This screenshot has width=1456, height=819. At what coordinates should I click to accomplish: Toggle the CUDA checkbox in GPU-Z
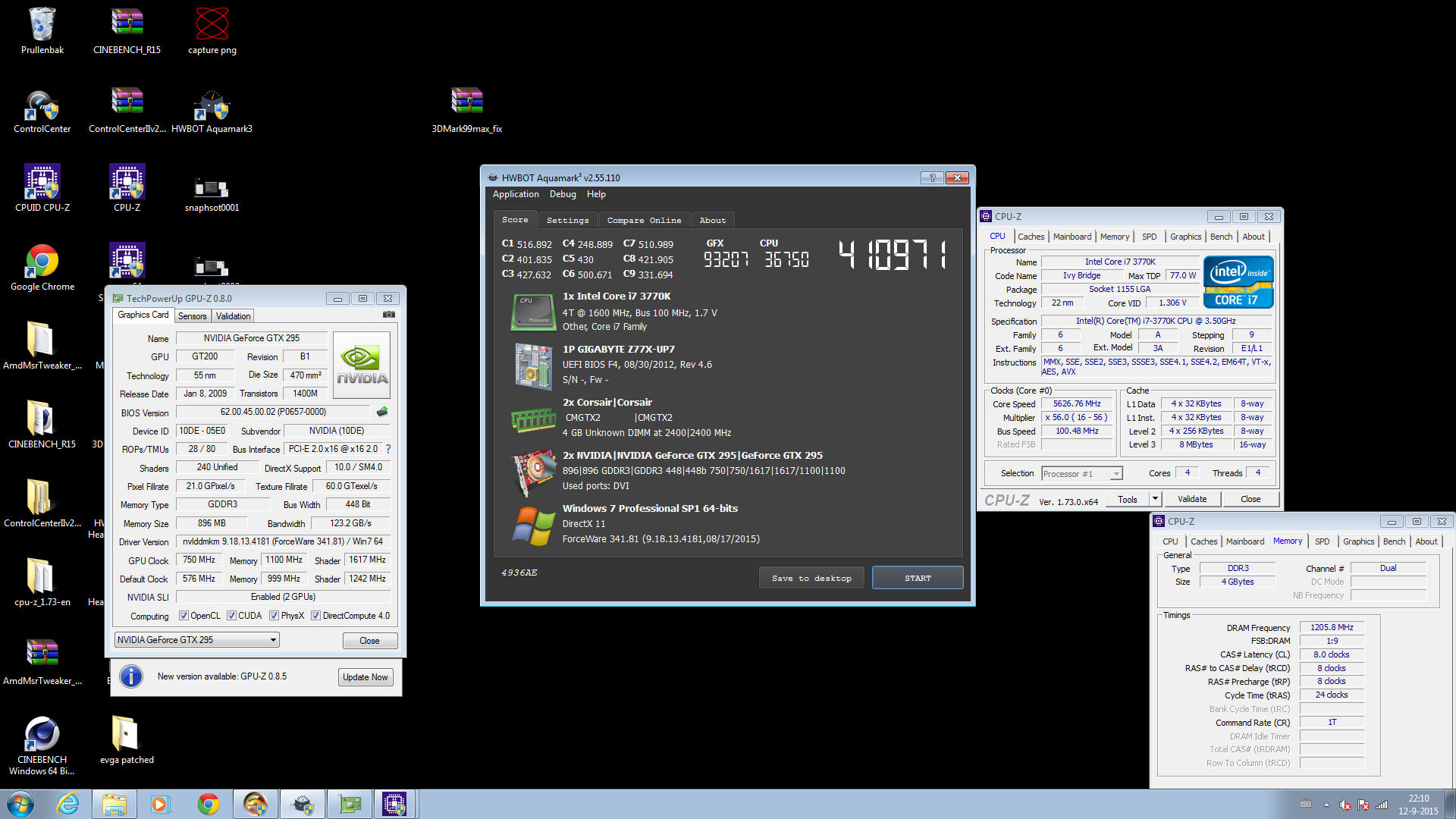tap(231, 616)
